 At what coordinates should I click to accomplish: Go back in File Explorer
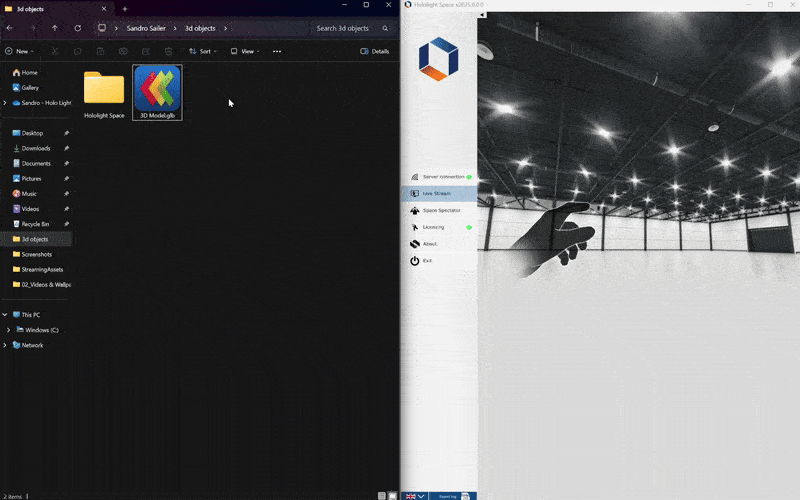[10, 28]
